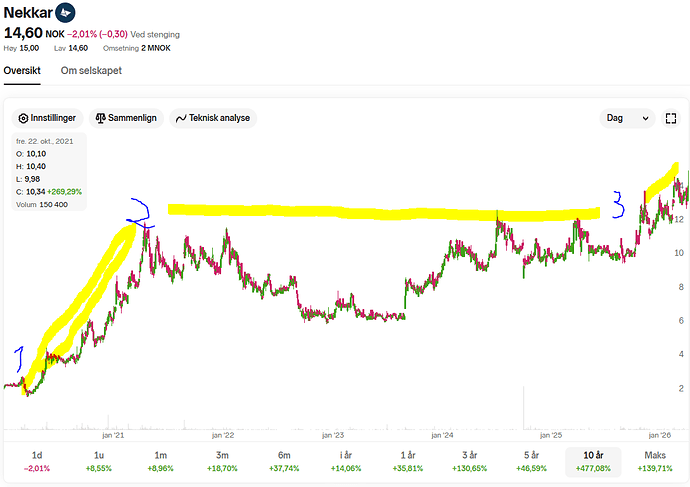Expand the Dag interval dropdown
The width and height of the screenshot is (690, 487).
[x=628, y=118]
